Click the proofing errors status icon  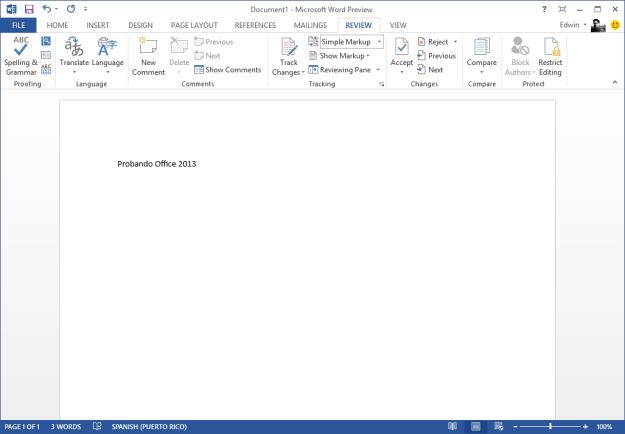[x=97, y=426]
